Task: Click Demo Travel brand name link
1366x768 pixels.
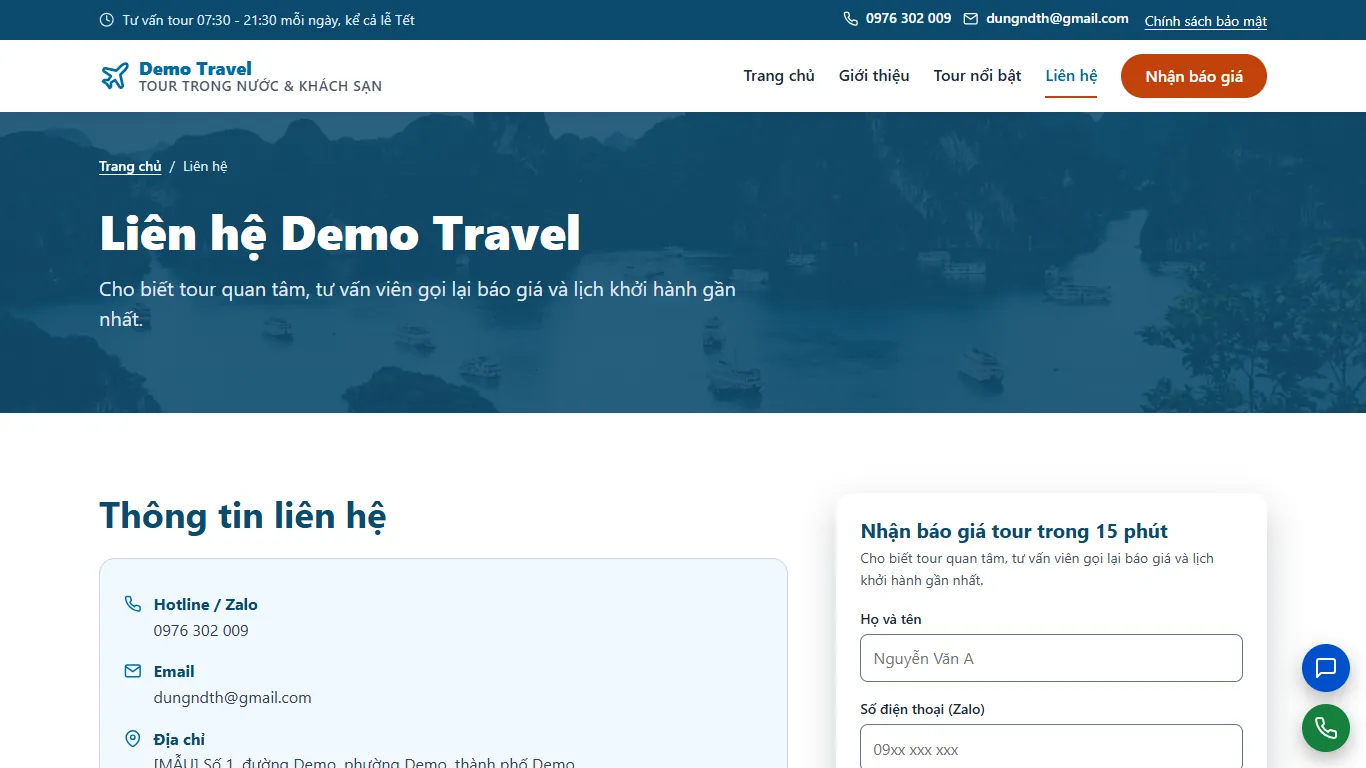Action: click(x=195, y=68)
